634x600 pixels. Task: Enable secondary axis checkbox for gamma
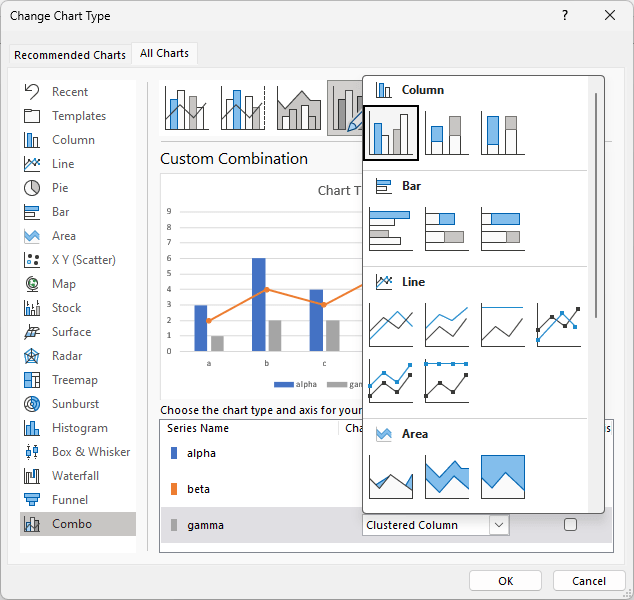[x=570, y=524]
